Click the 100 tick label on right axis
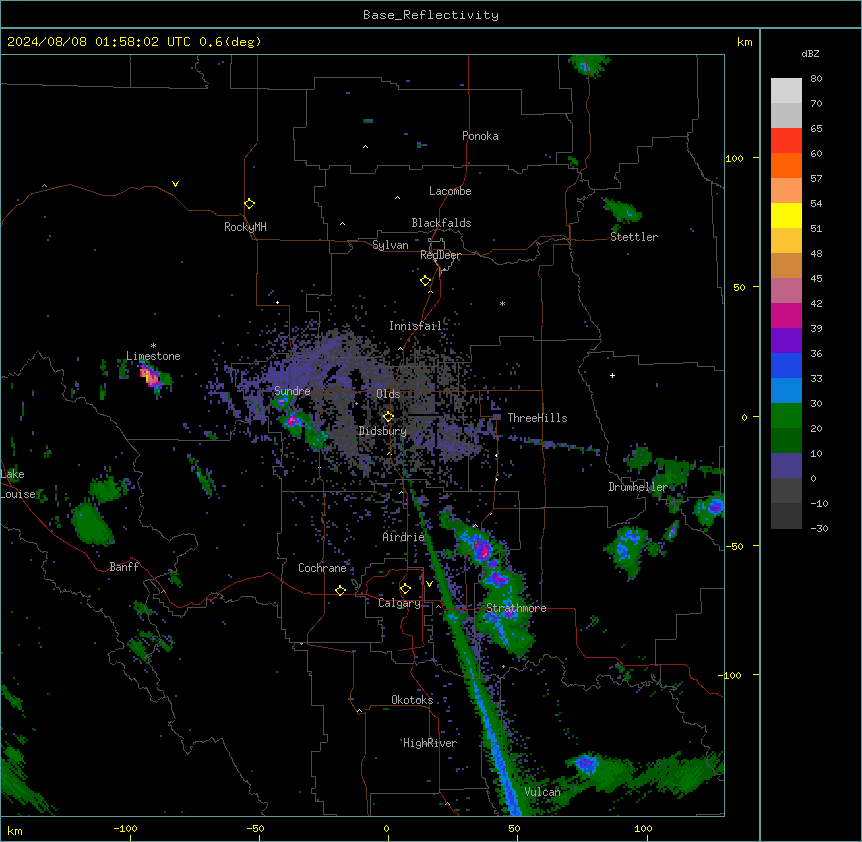 pos(734,158)
